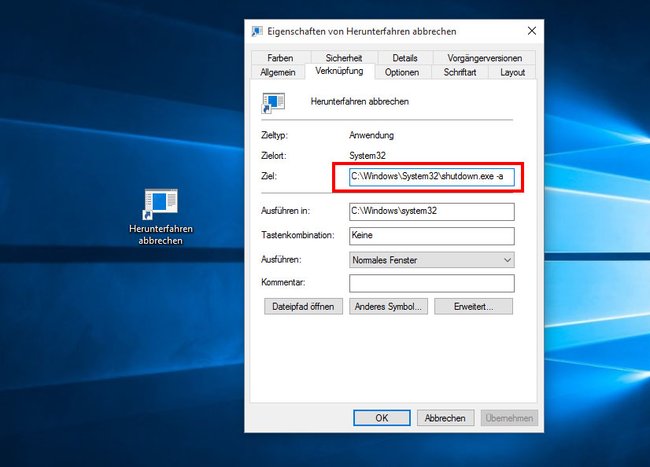Click the Übernehmen button
The width and height of the screenshot is (650, 467).
509,418
